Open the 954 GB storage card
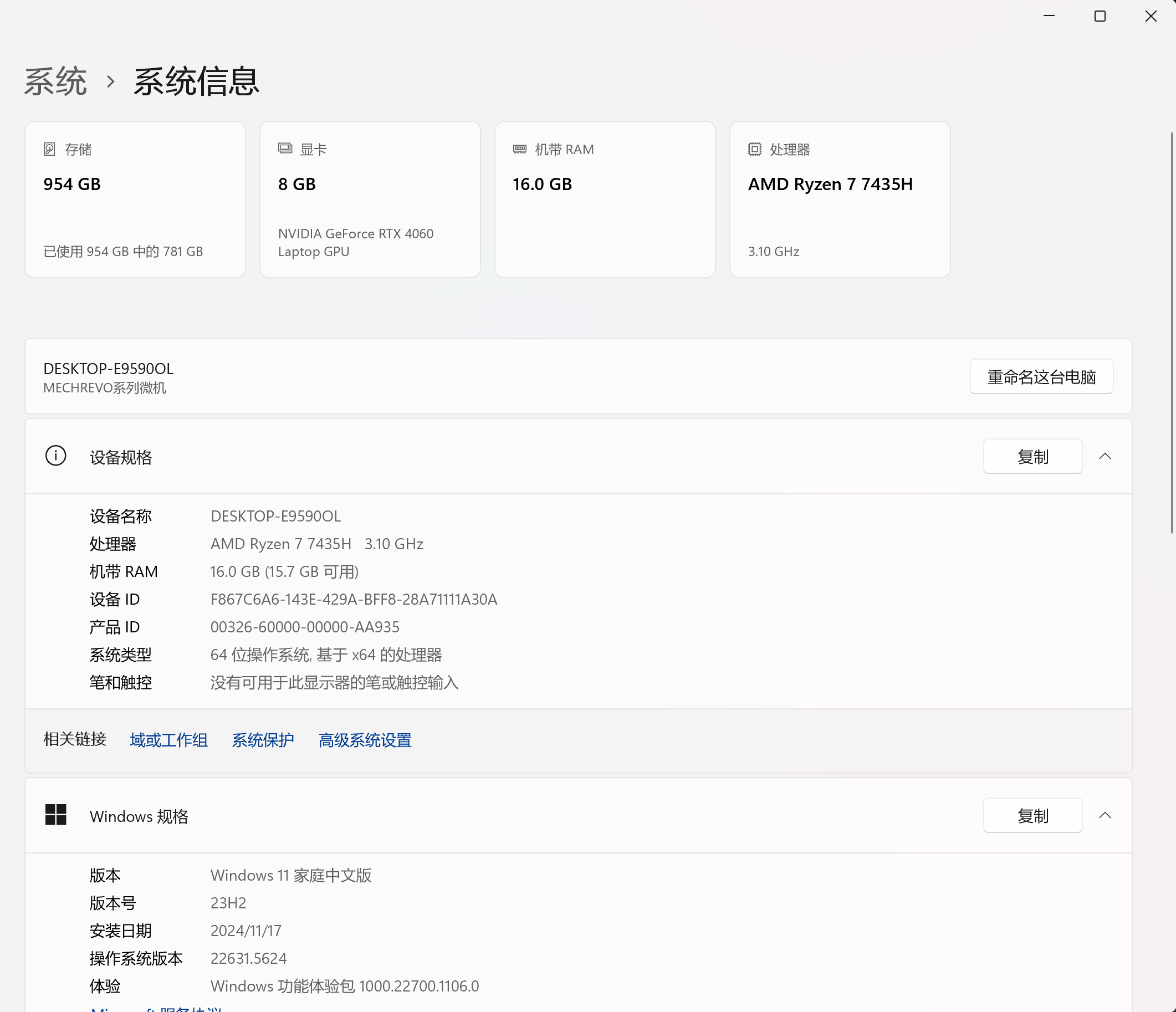1176x1012 pixels. pos(135,199)
